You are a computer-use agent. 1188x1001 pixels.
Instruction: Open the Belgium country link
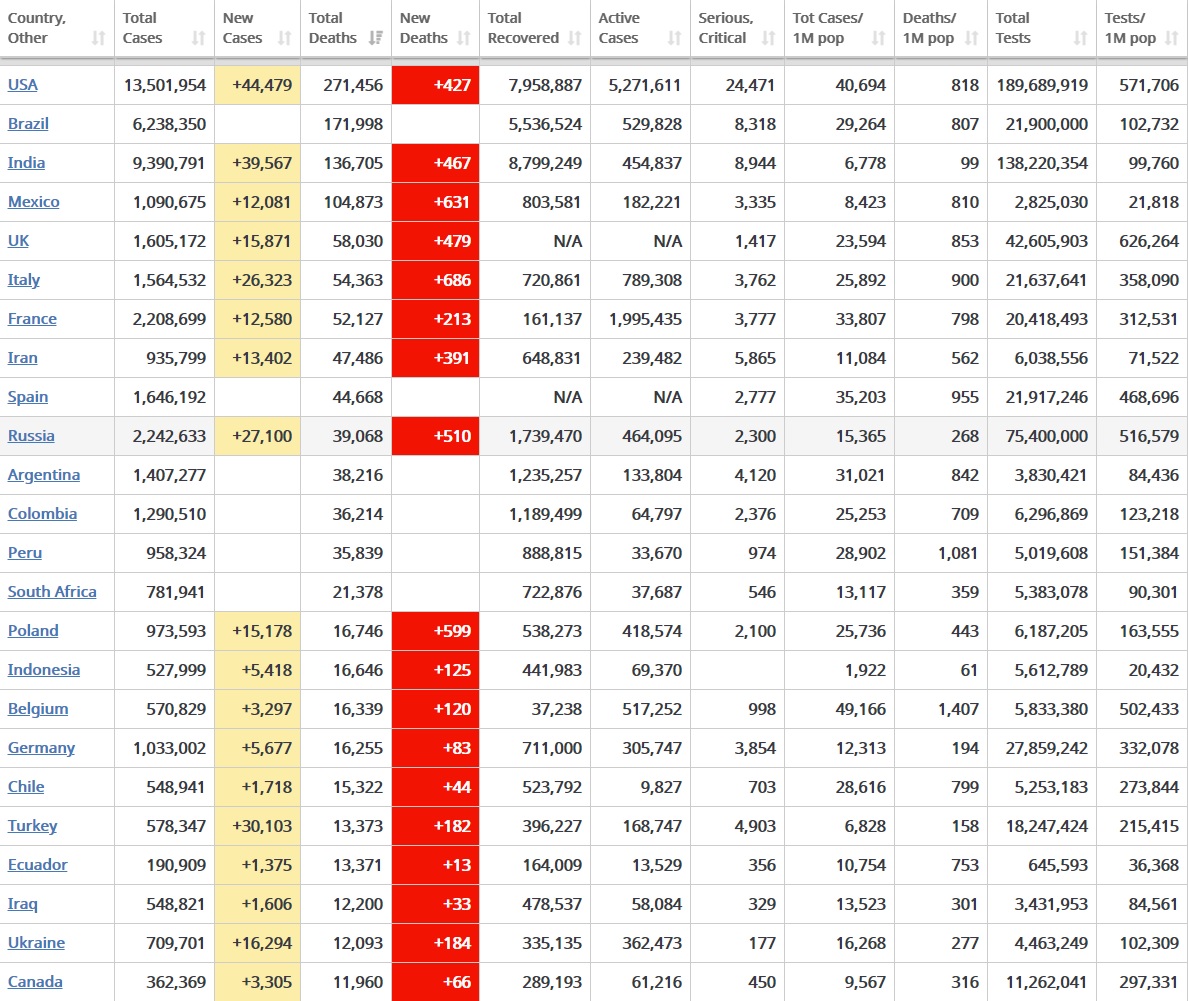click(x=38, y=709)
